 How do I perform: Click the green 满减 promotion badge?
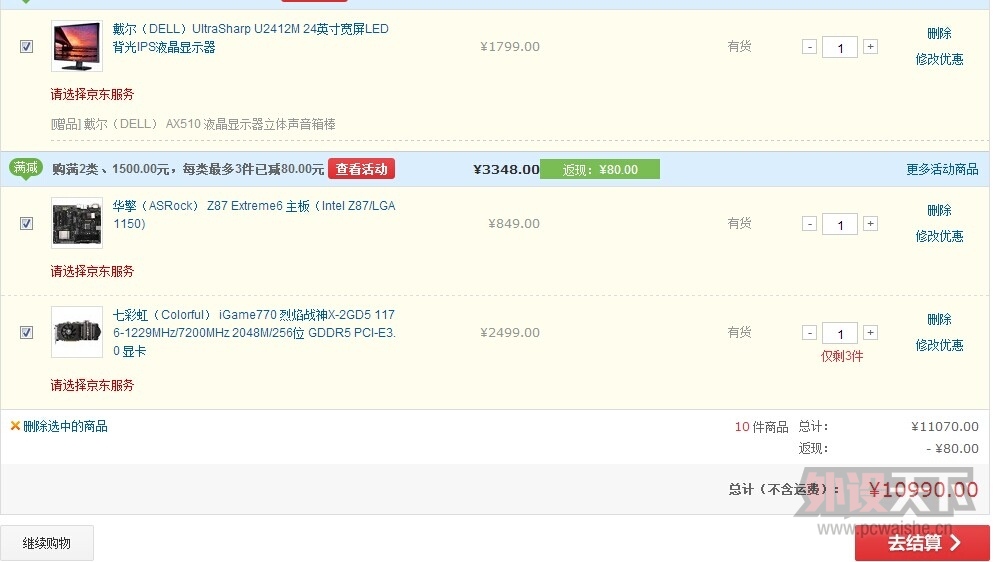26,169
